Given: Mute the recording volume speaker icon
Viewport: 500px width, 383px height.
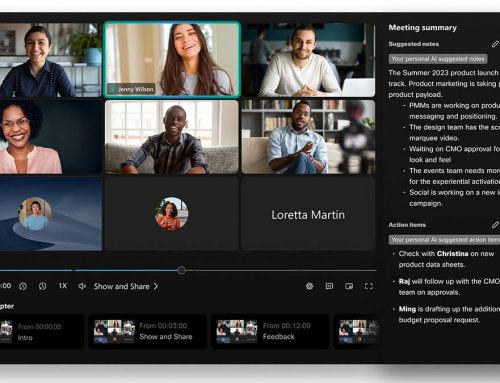Looking at the screenshot, I should [82, 286].
